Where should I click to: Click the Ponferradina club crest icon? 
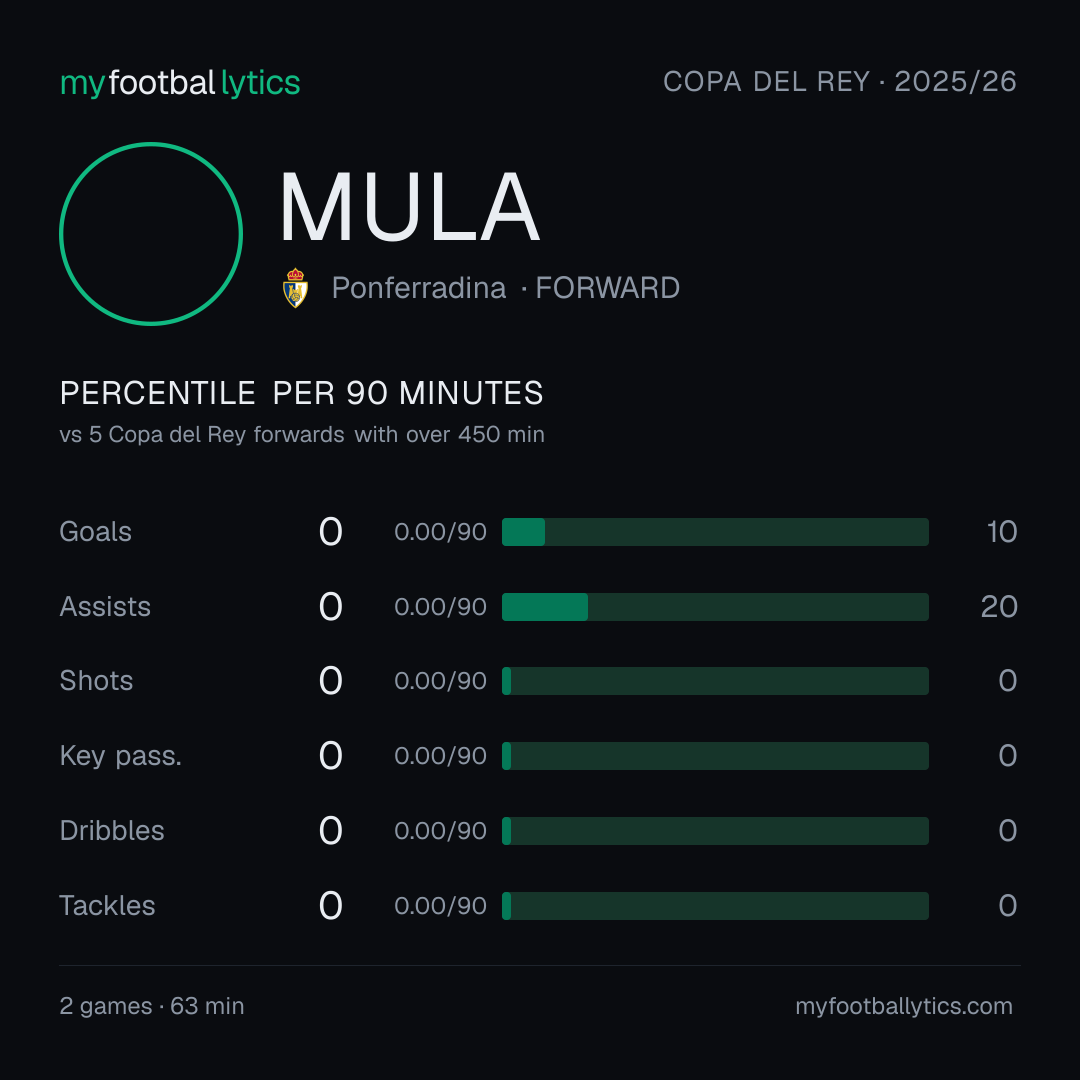click(x=295, y=288)
